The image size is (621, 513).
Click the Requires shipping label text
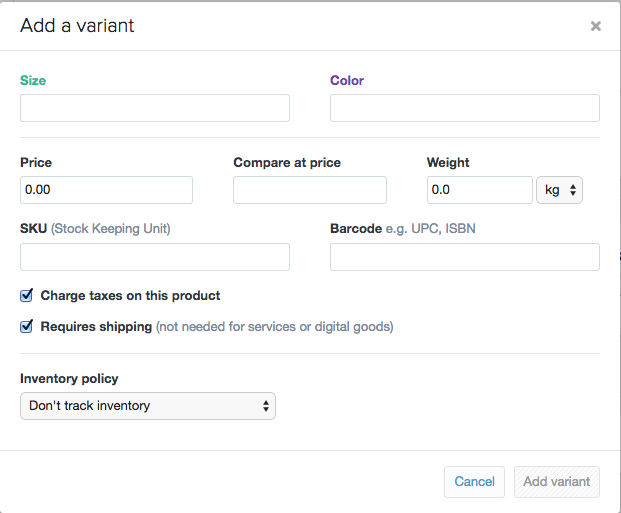click(x=96, y=326)
